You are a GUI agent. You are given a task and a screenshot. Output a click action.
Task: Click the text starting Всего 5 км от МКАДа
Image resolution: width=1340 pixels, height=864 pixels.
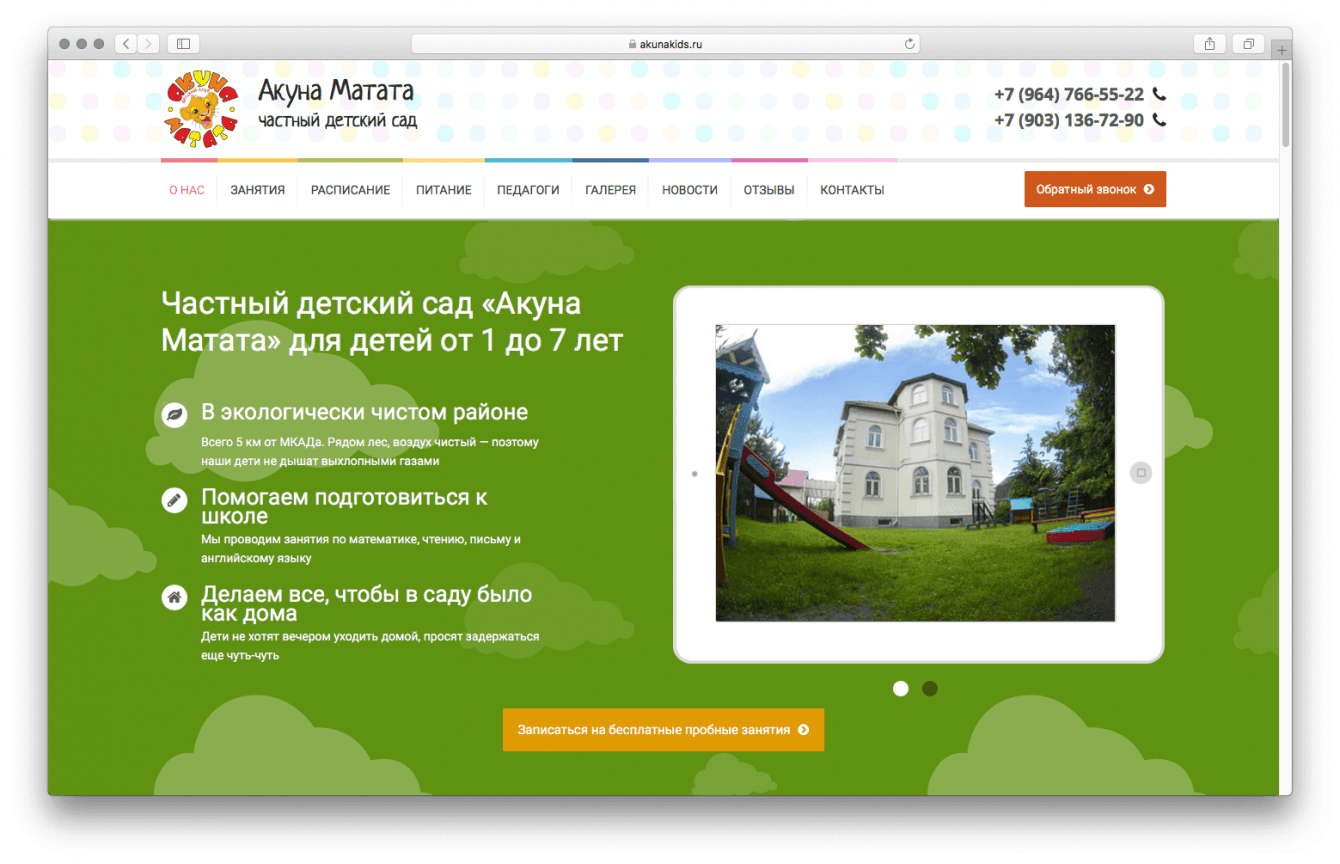370,452
